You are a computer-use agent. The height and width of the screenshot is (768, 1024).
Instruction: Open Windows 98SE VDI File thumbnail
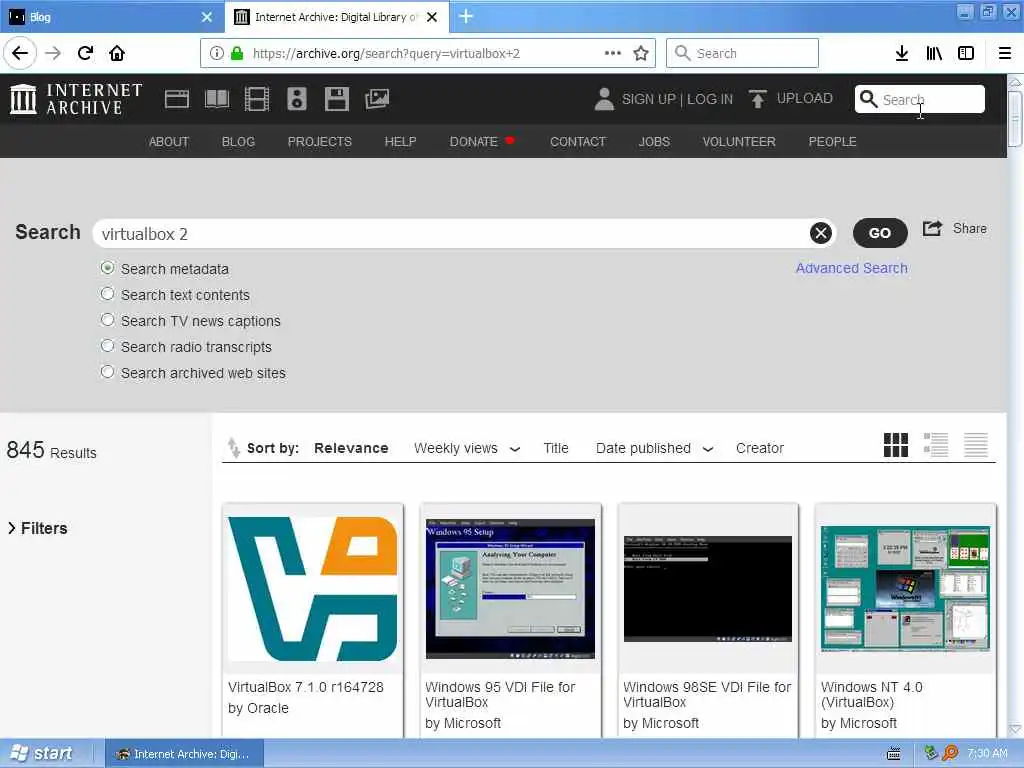tap(708, 588)
